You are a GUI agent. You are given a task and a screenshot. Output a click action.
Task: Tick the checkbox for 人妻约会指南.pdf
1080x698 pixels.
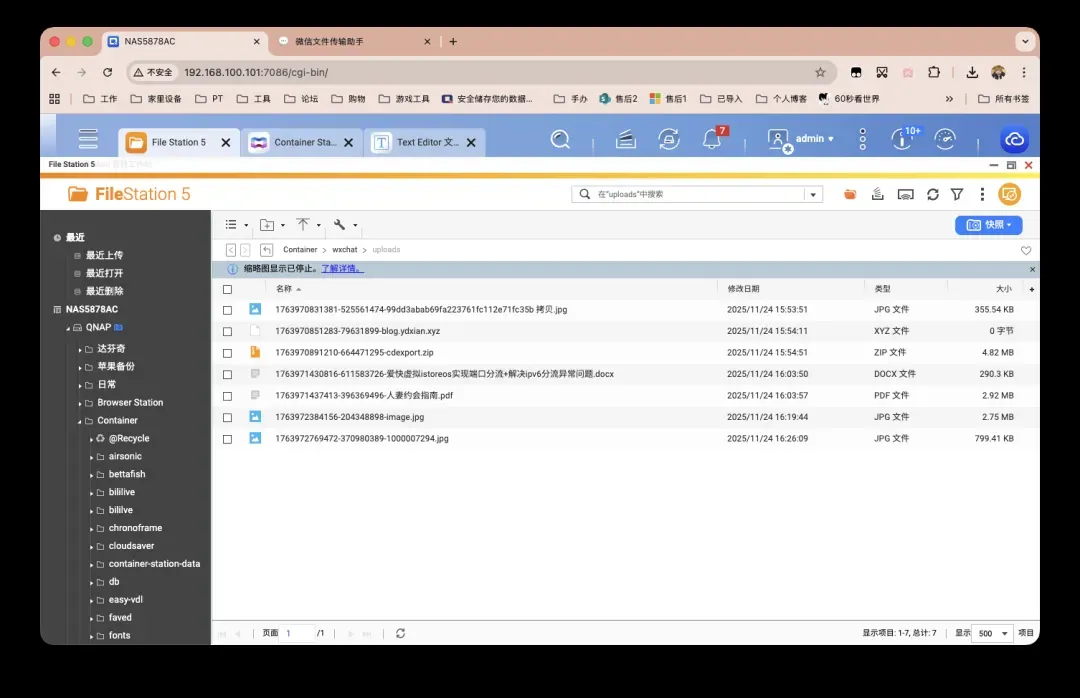[x=228, y=396]
